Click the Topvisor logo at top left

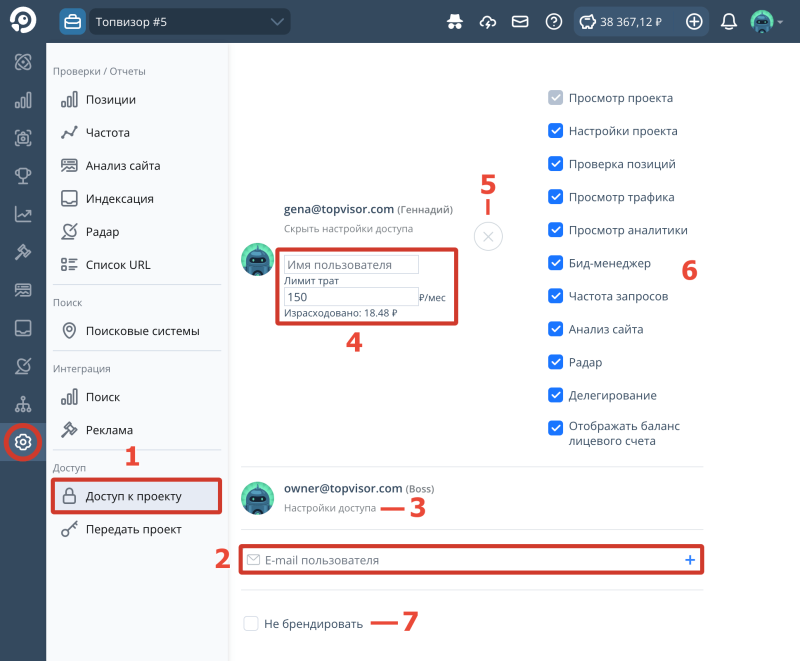pyautogui.click(x=20, y=20)
